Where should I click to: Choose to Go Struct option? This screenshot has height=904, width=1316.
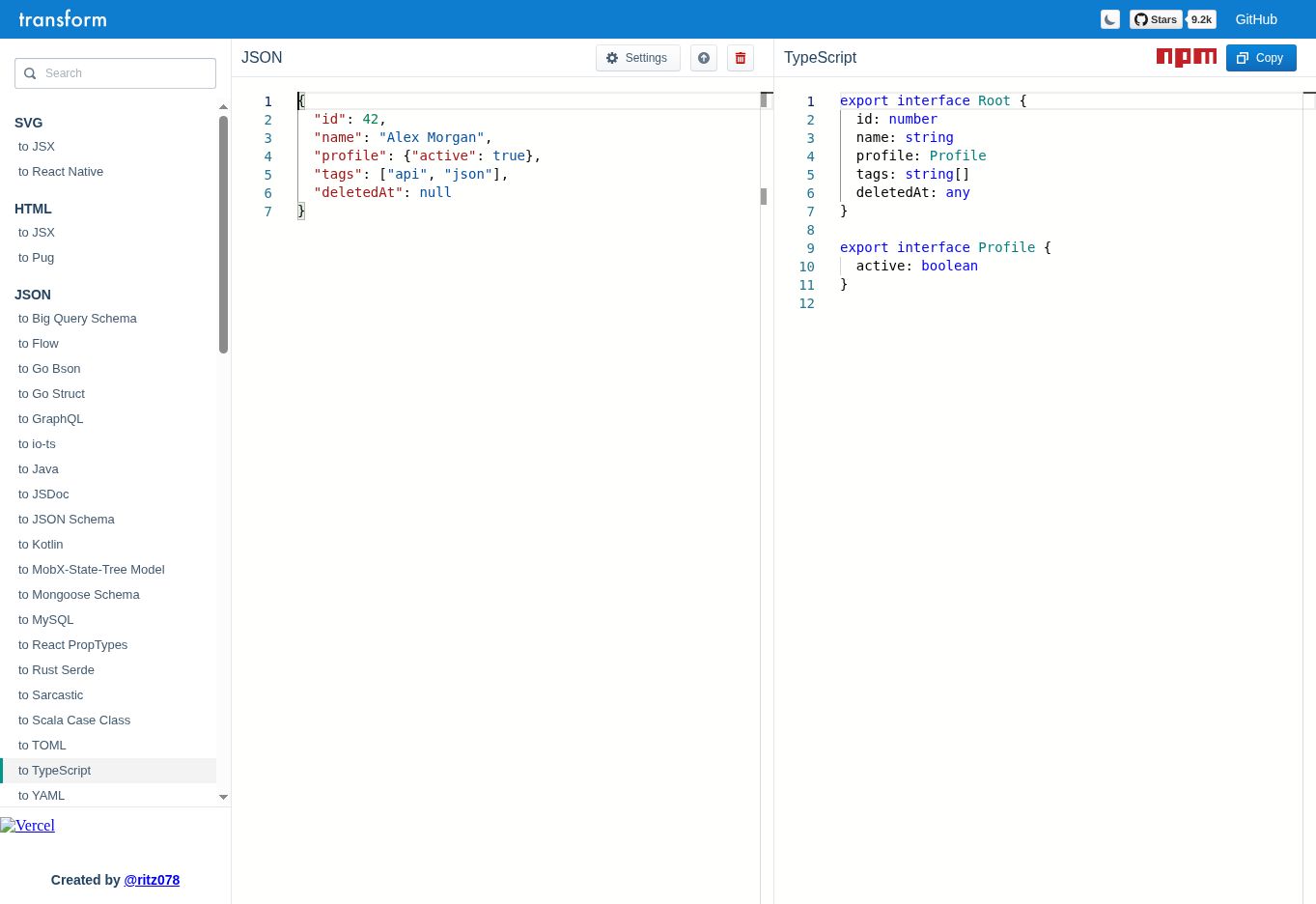click(108, 394)
